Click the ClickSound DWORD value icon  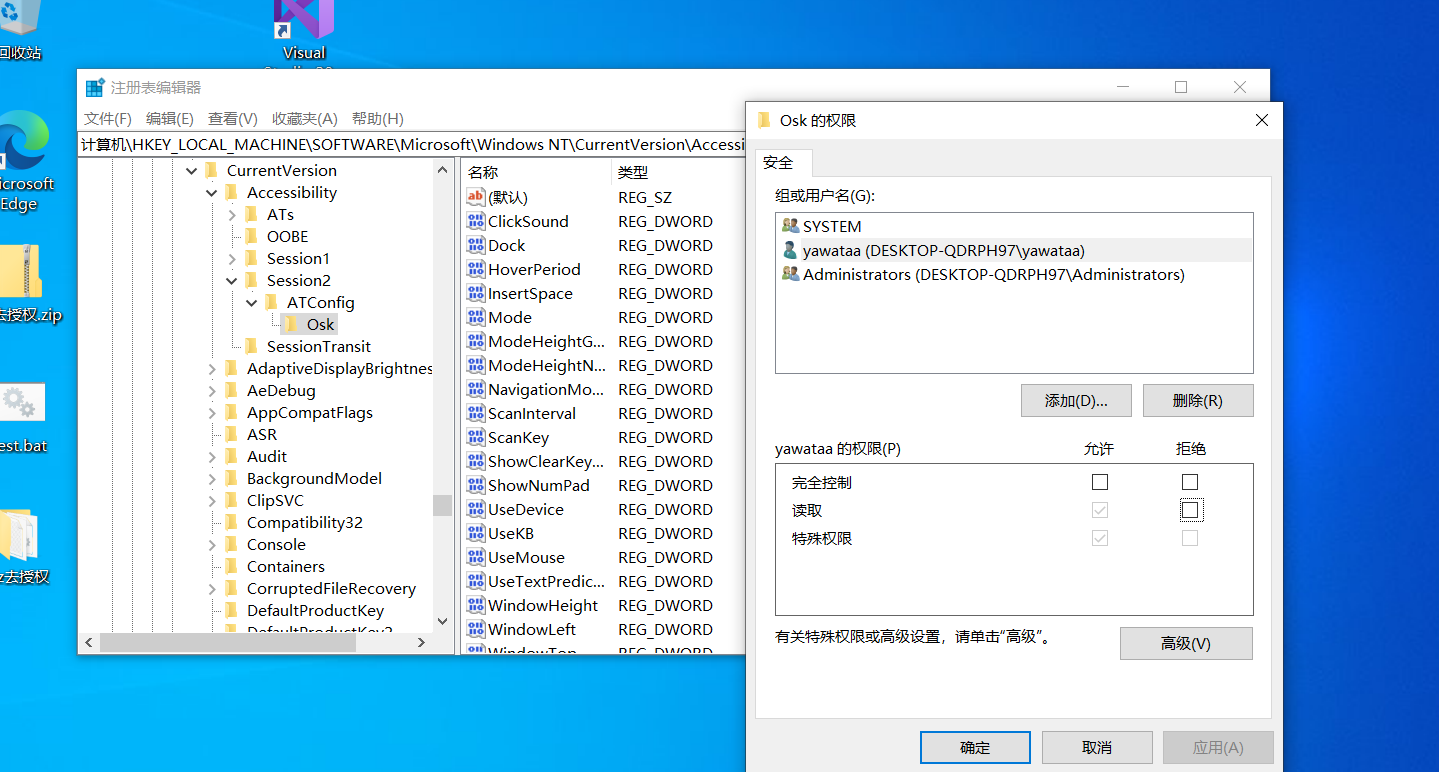[476, 221]
